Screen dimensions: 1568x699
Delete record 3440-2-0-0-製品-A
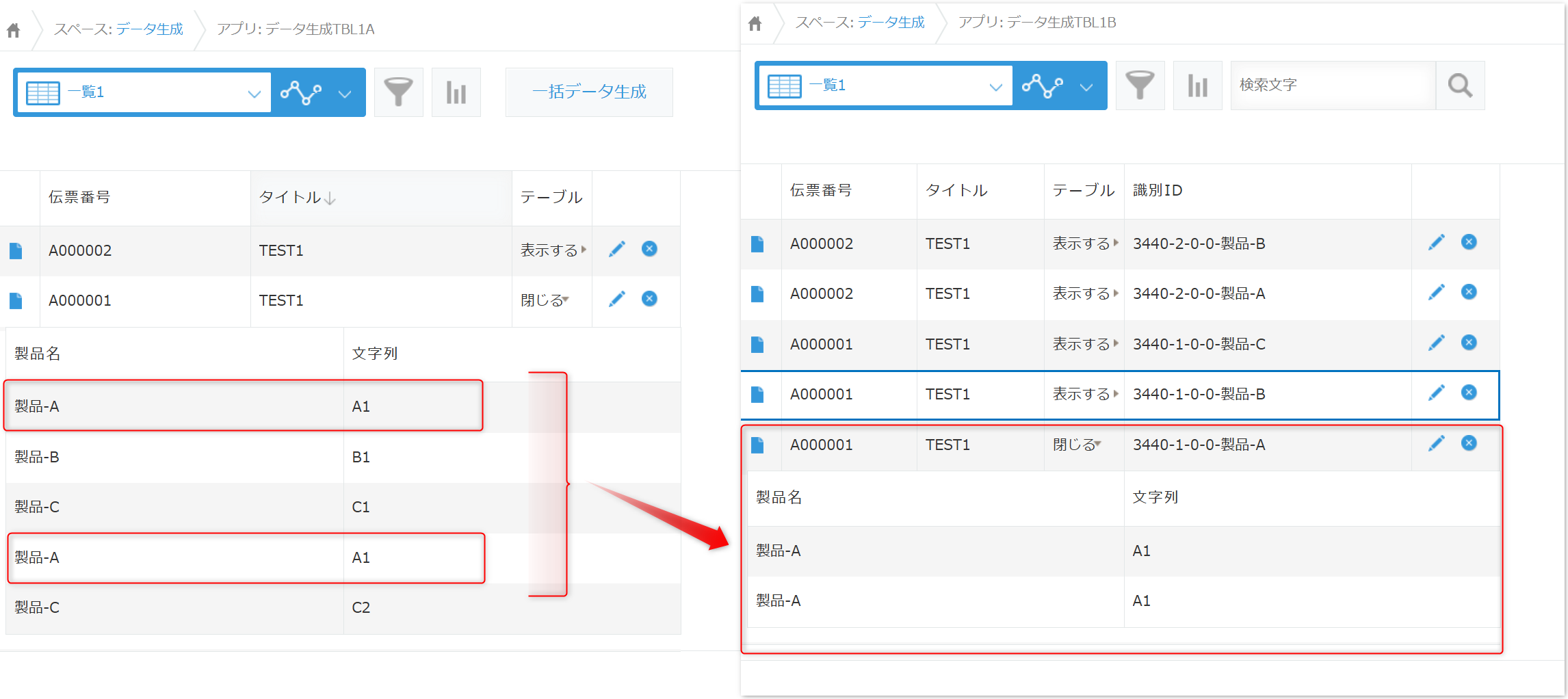coord(1469,292)
